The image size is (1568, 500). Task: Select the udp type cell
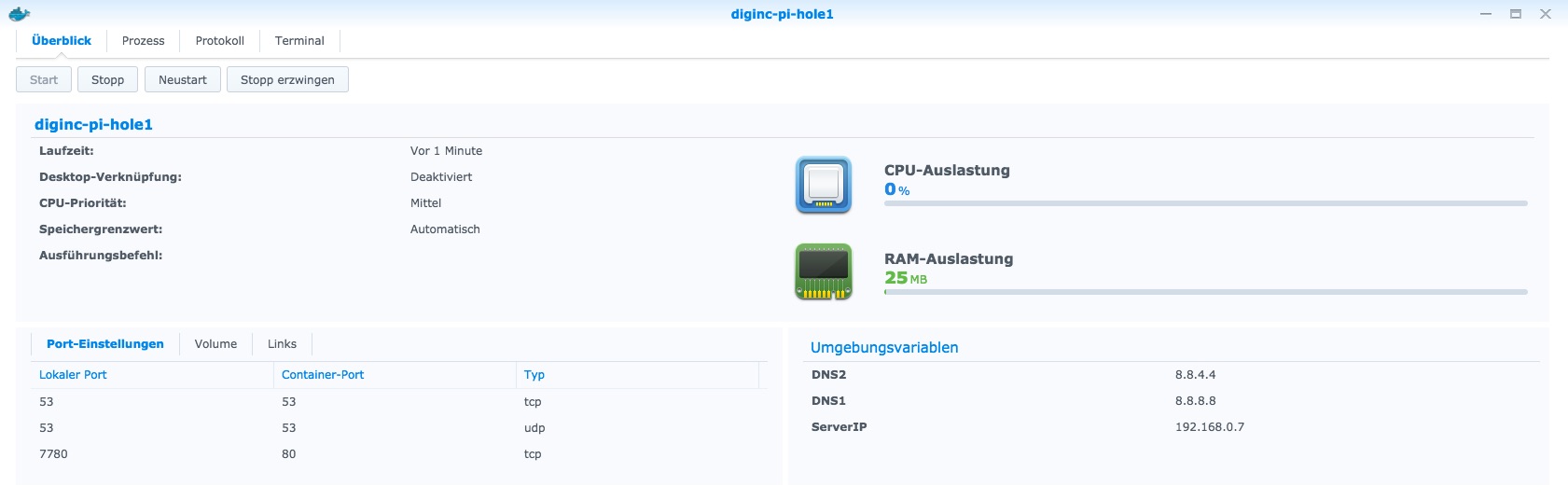click(534, 428)
